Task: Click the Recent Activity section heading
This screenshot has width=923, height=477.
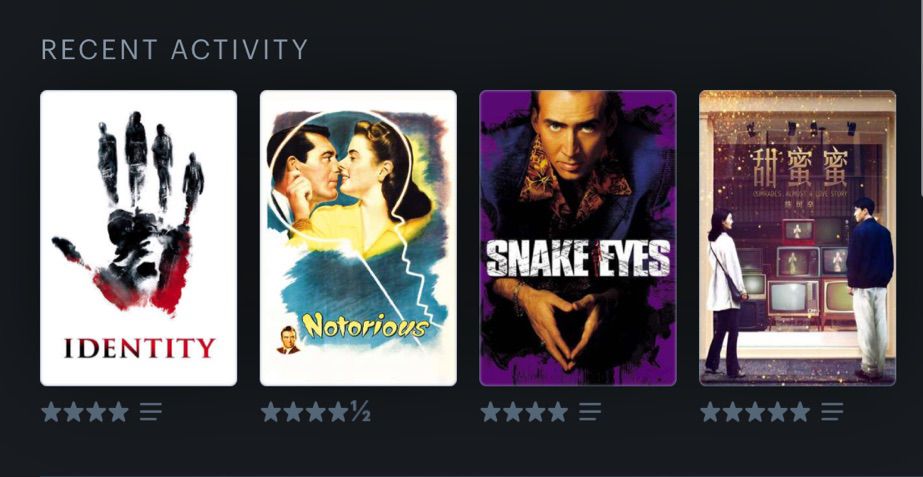Action: (175, 49)
